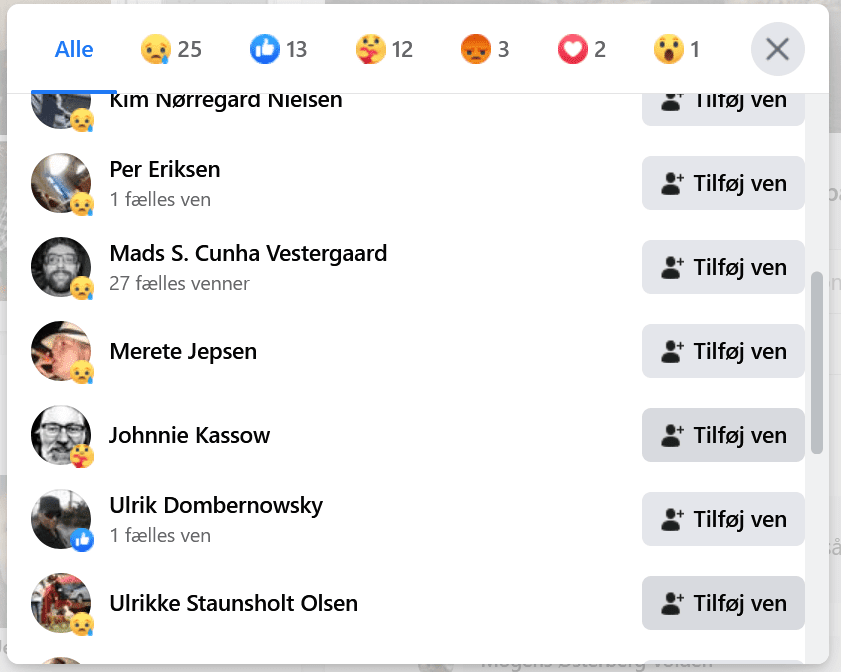The image size is (841, 672).
Task: Click the reactions list scrollbar thumb
Action: point(816,363)
